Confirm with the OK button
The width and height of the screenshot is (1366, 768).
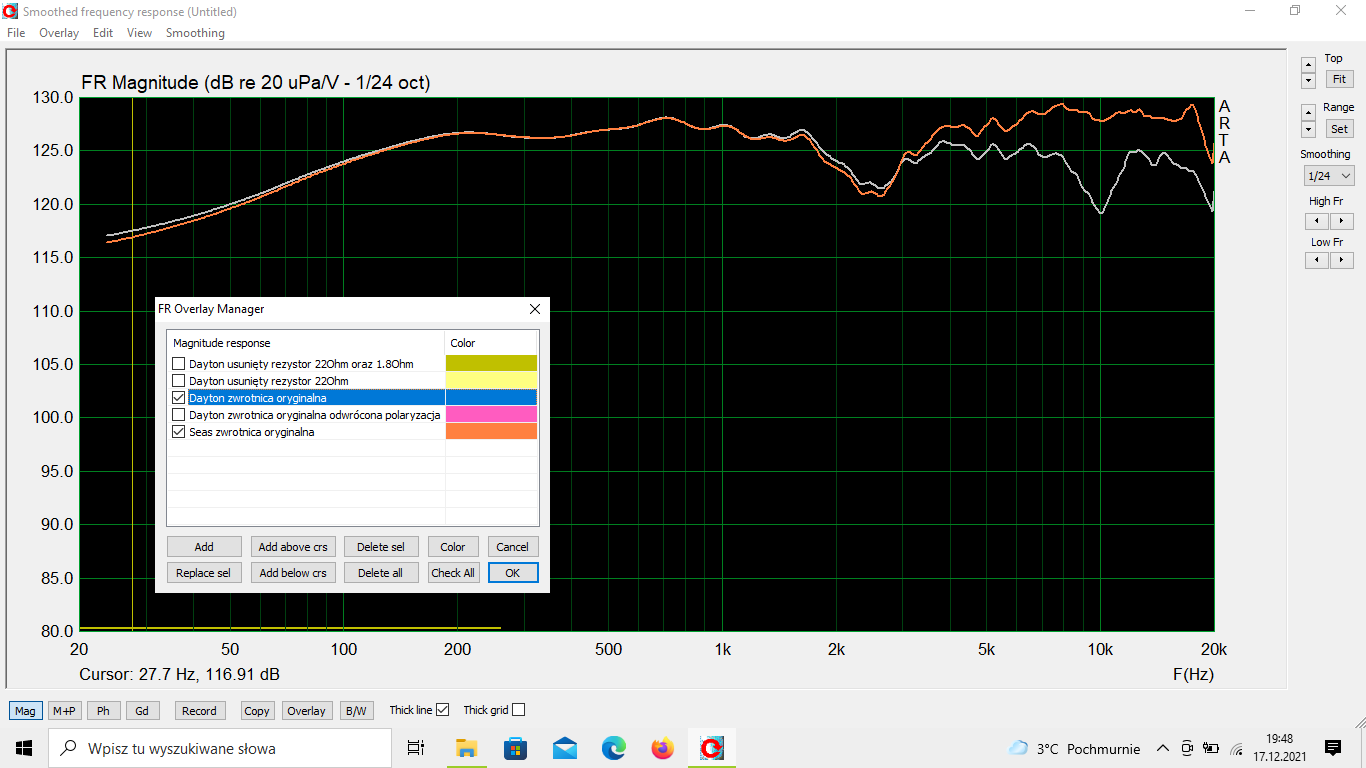[513, 573]
